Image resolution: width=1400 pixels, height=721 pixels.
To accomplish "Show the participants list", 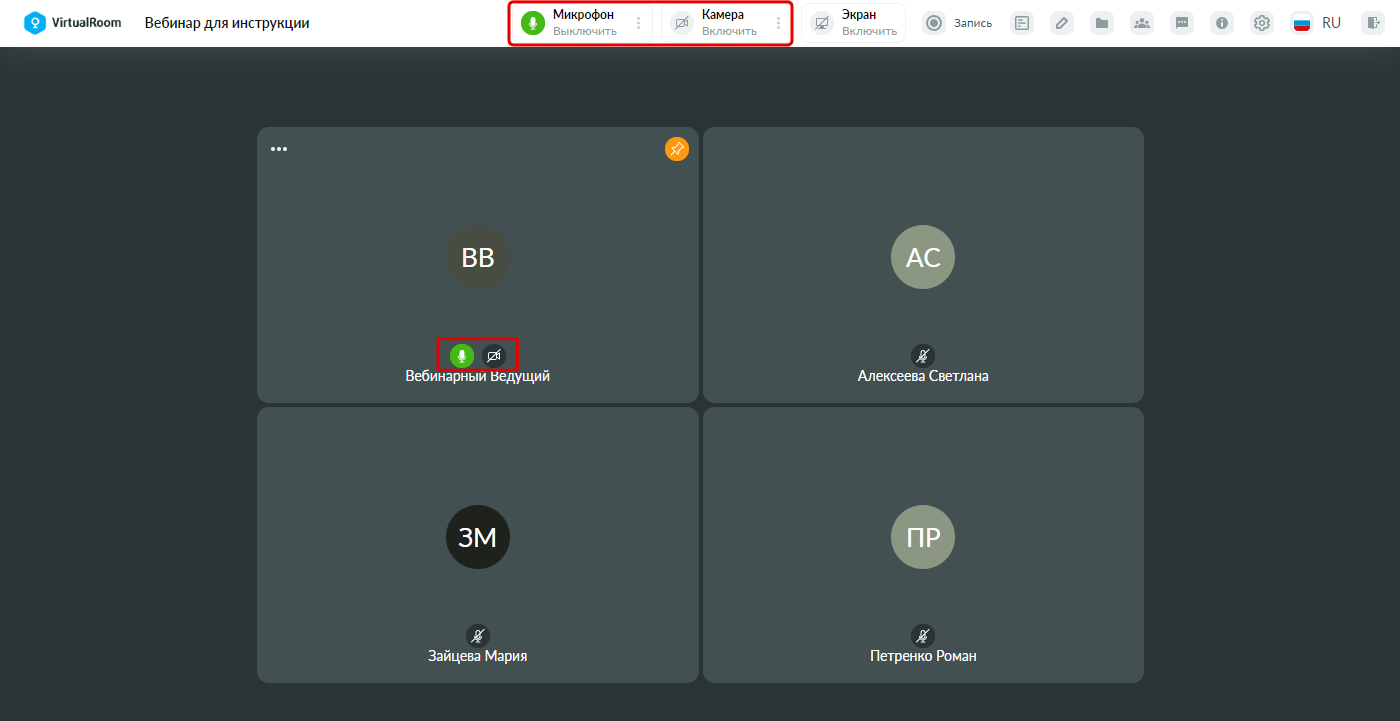I will [x=1142, y=23].
